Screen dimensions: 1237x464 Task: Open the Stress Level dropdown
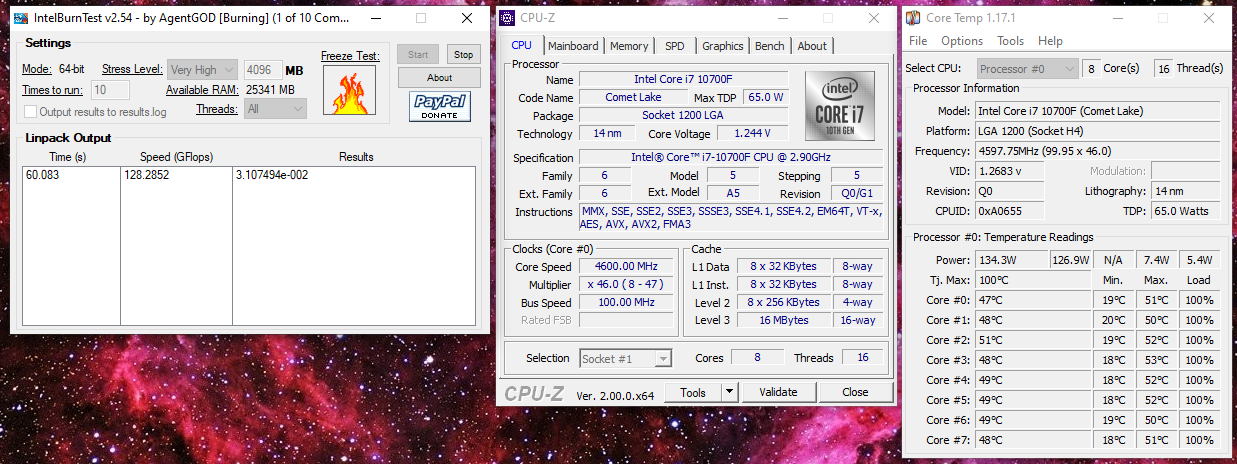[x=203, y=70]
